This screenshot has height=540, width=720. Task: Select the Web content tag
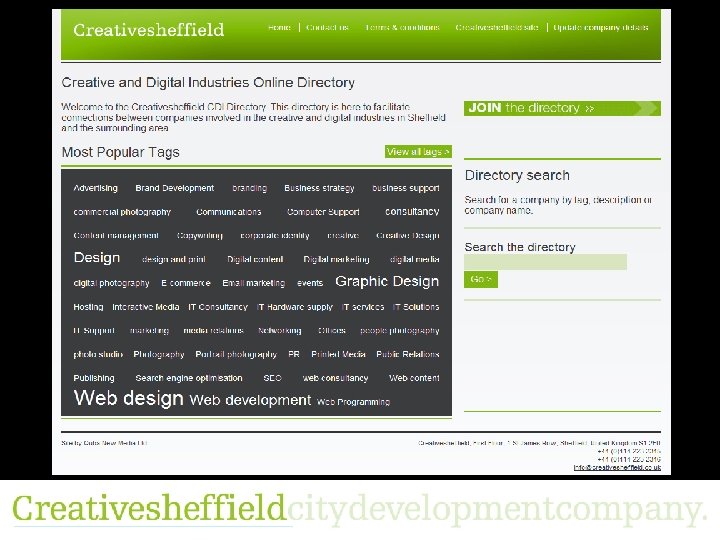(414, 378)
